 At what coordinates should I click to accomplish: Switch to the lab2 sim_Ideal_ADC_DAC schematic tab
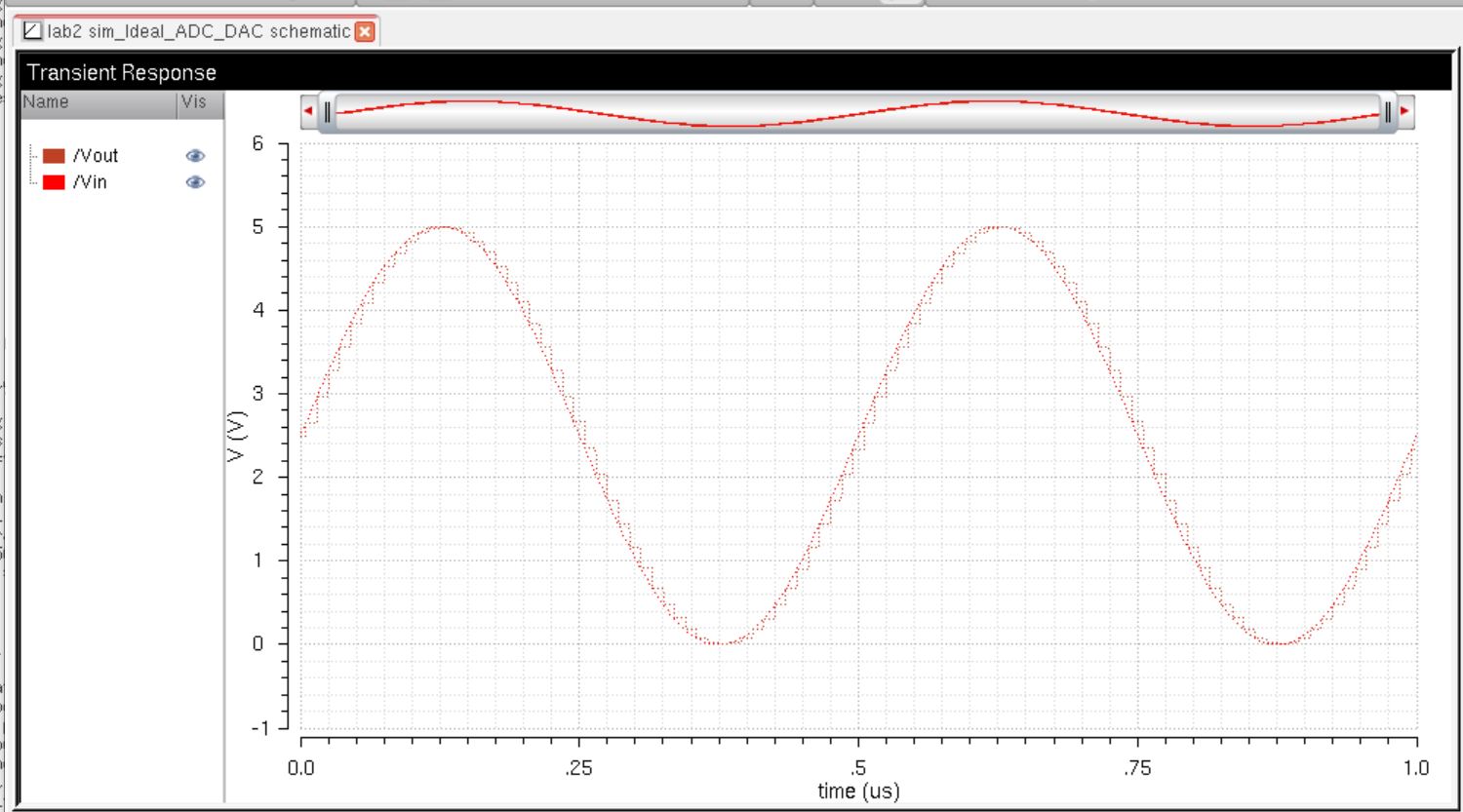click(198, 31)
